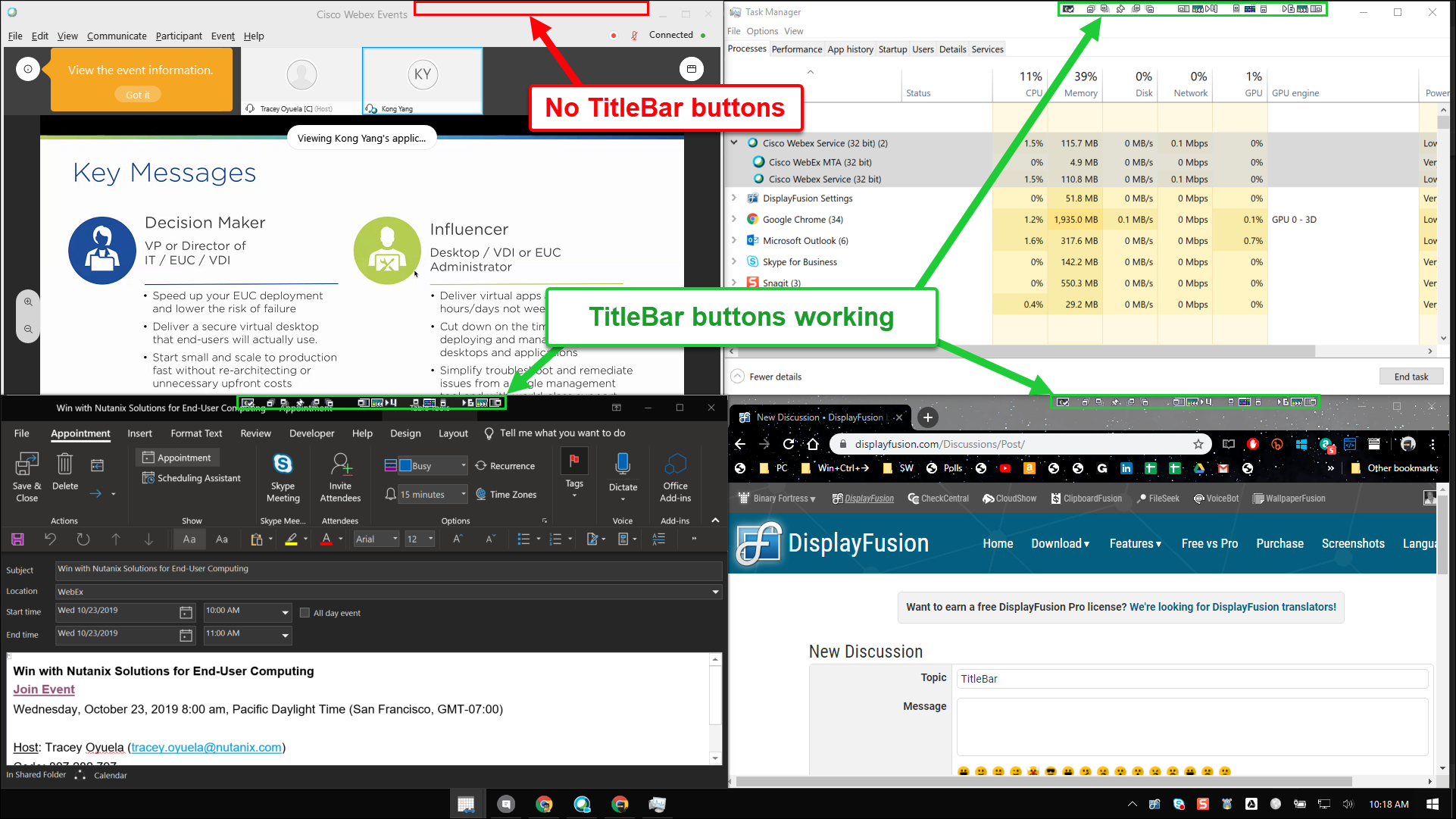The width and height of the screenshot is (1456, 819).
Task: Open the end time 11:00 AM dropdown
Action: [286, 635]
